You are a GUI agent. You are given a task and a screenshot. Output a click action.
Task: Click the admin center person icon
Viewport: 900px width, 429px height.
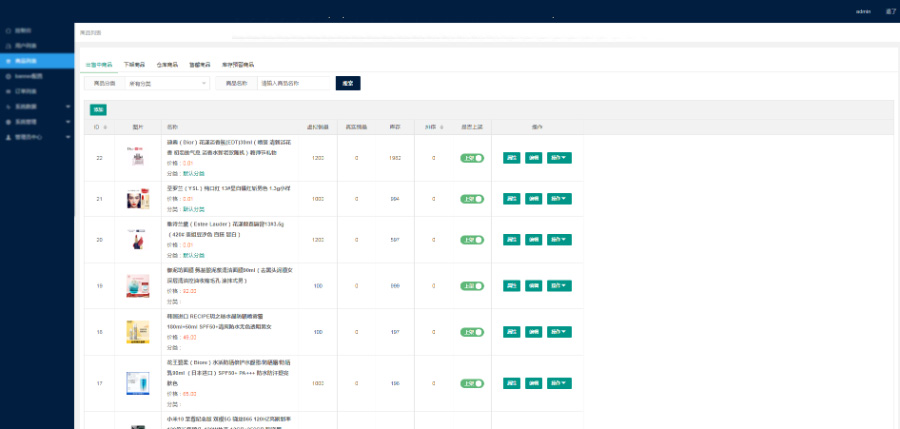click(8, 136)
